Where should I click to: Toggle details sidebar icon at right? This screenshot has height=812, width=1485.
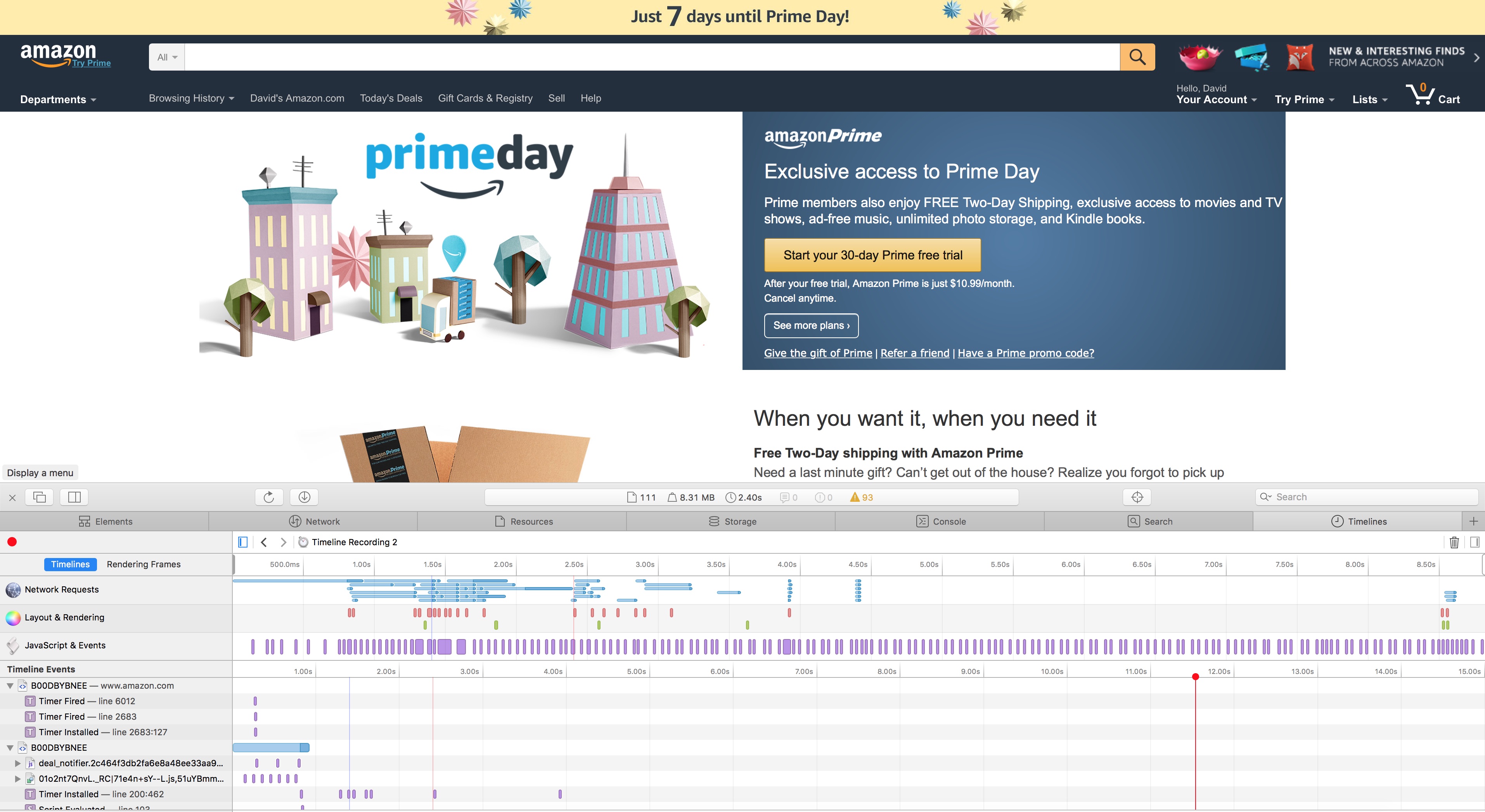tap(1475, 542)
